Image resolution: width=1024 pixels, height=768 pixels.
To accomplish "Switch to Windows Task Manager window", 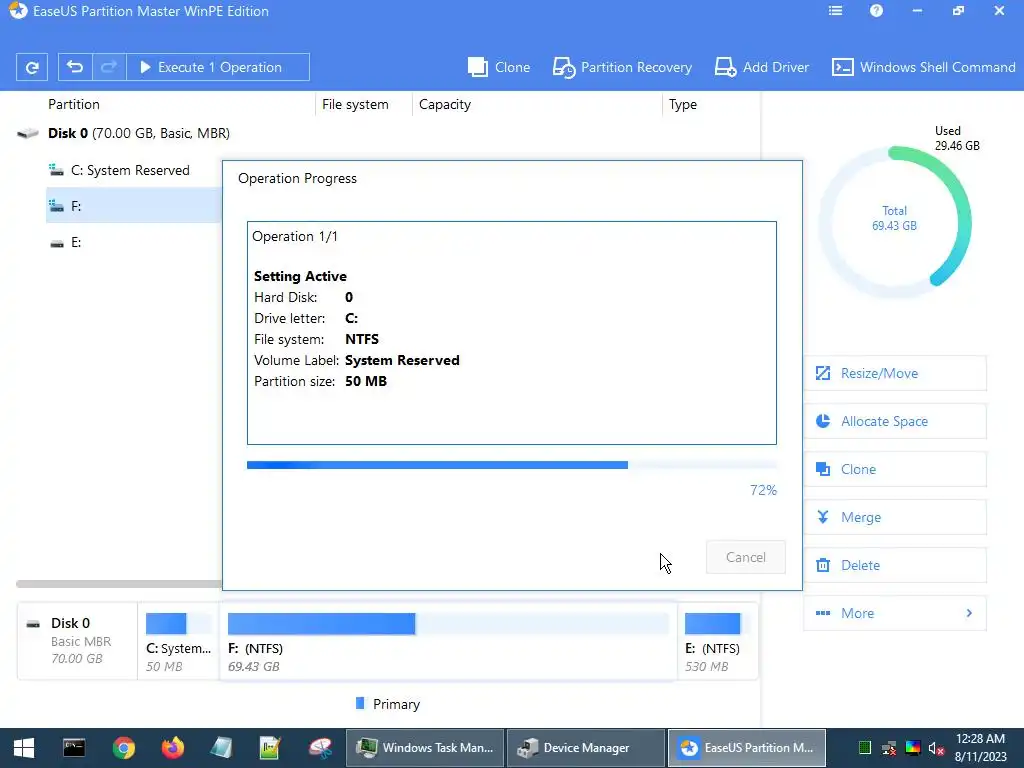I will pos(424,748).
